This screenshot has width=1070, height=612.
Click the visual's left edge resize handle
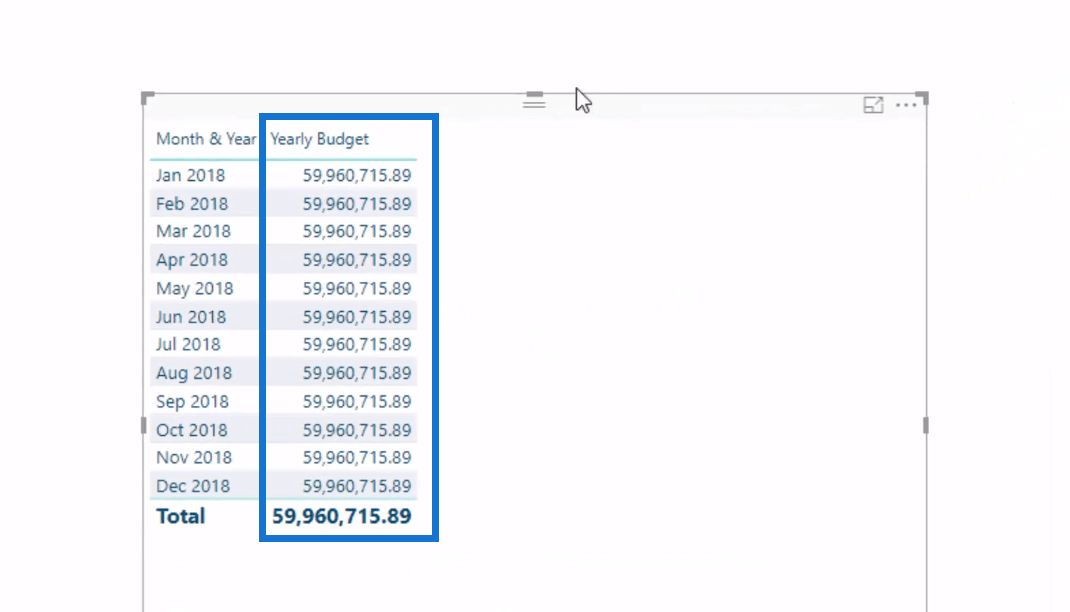tap(143, 426)
